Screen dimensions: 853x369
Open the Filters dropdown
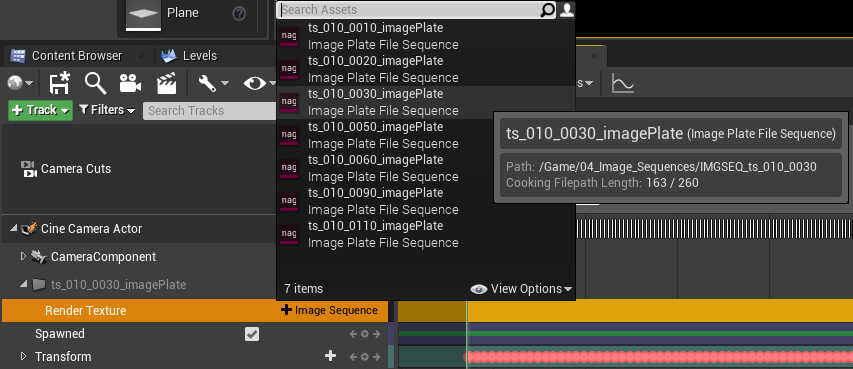pyautogui.click(x=107, y=110)
